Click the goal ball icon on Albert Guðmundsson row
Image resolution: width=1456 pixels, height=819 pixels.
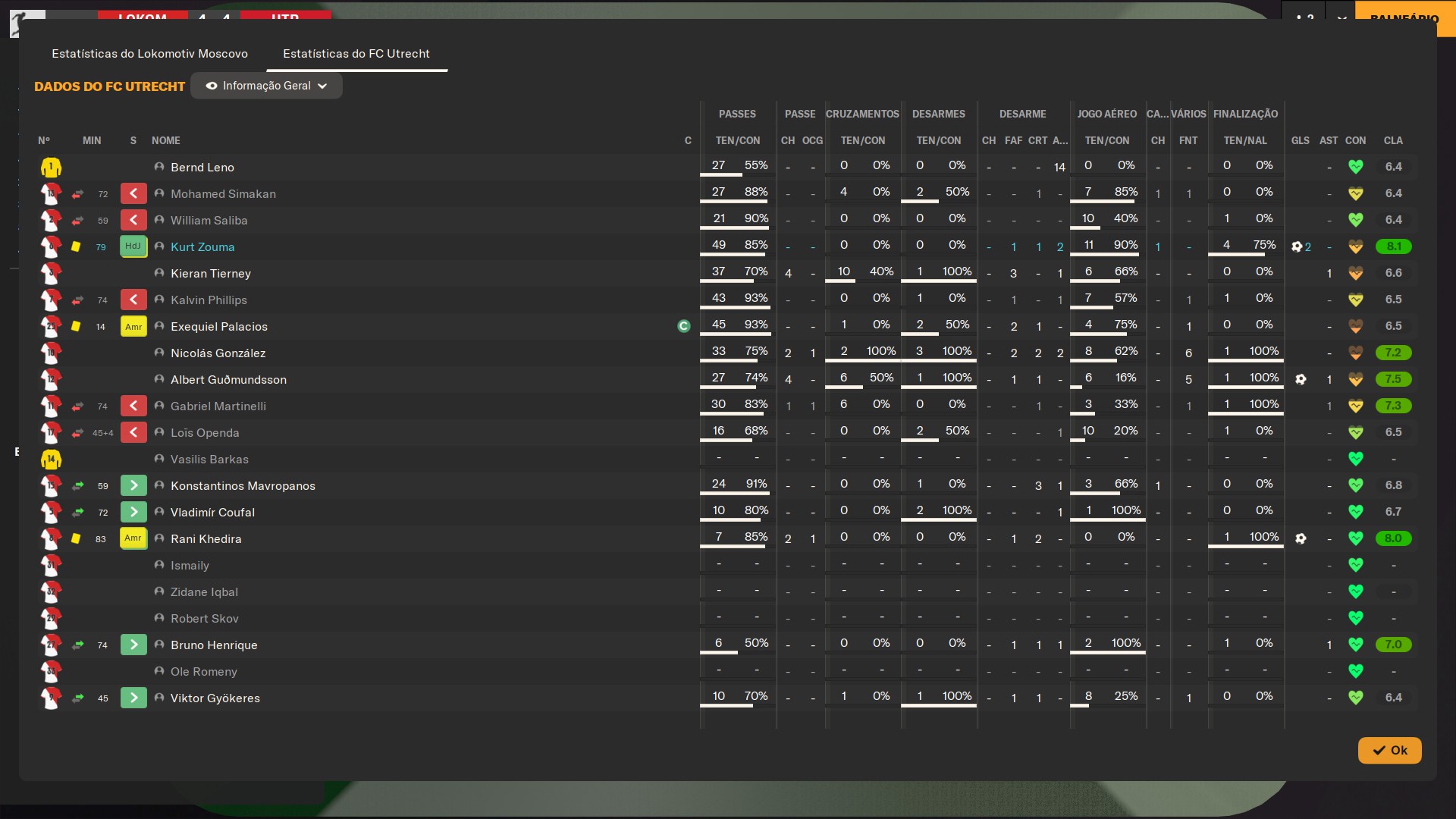(x=1301, y=379)
